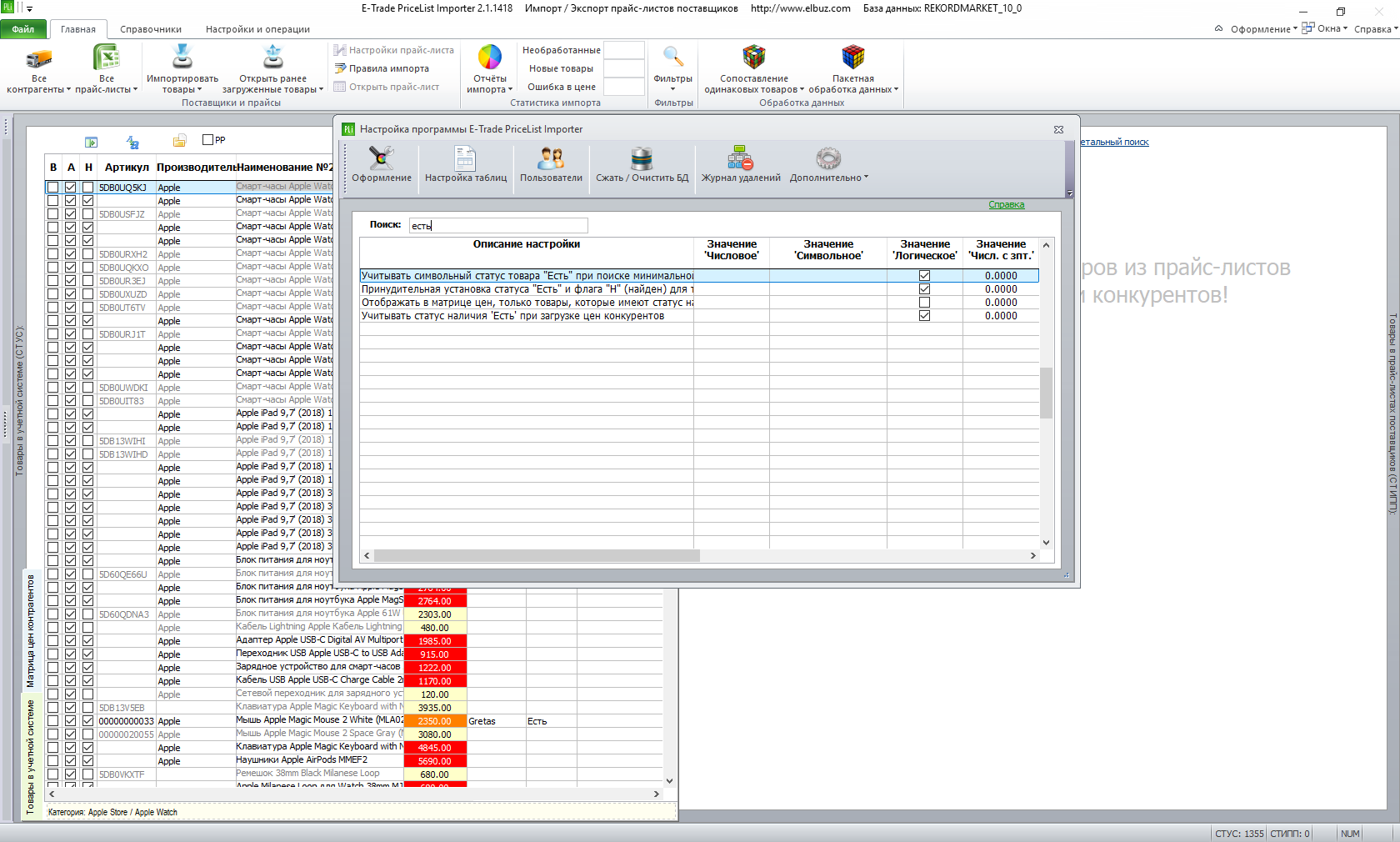Select vertical tab Товары в учетной системе
This screenshot has height=842, width=1400.
(x=31, y=756)
